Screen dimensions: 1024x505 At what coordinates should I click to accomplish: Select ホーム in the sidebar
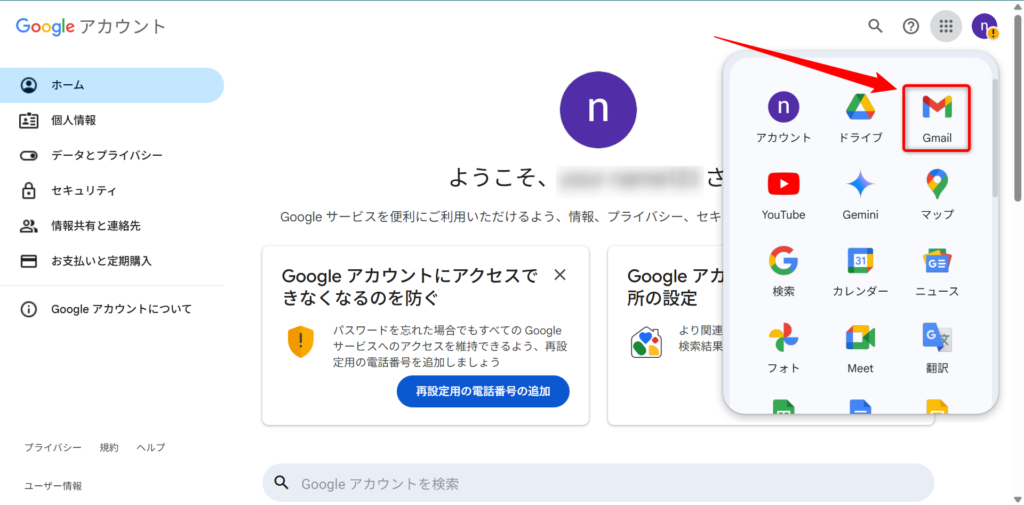click(112, 85)
